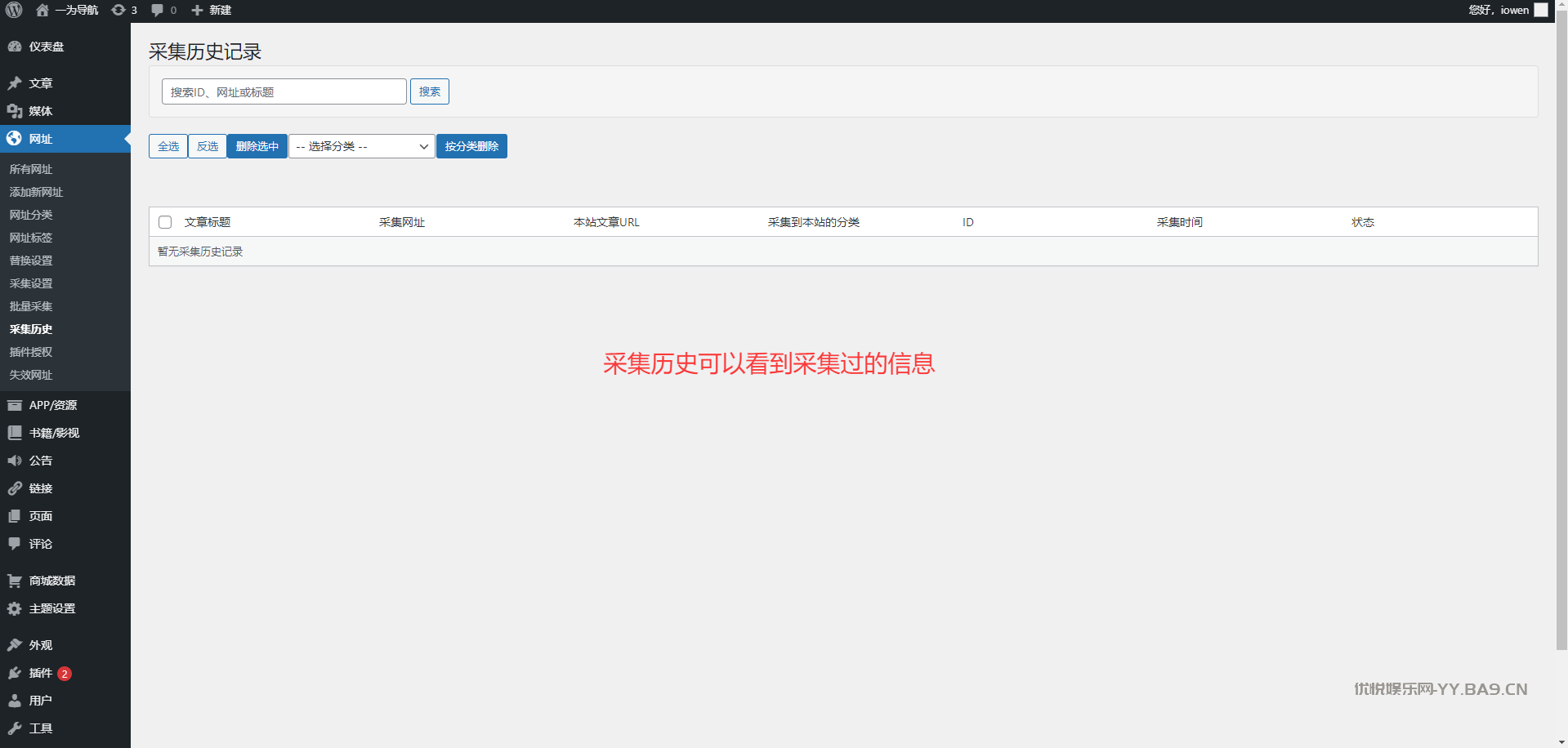Click the 主题设置 gear icon
Image resolution: width=1568 pixels, height=748 pixels.
pos(15,608)
